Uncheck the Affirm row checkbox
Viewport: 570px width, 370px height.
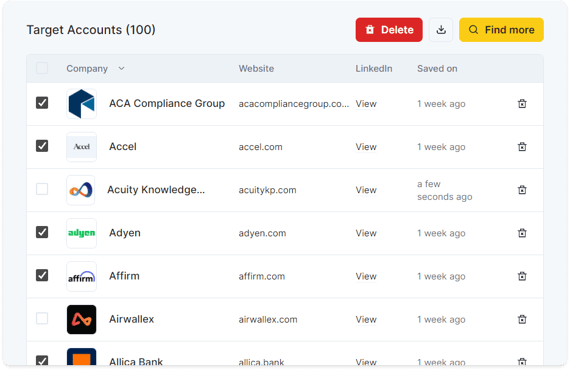tap(42, 276)
